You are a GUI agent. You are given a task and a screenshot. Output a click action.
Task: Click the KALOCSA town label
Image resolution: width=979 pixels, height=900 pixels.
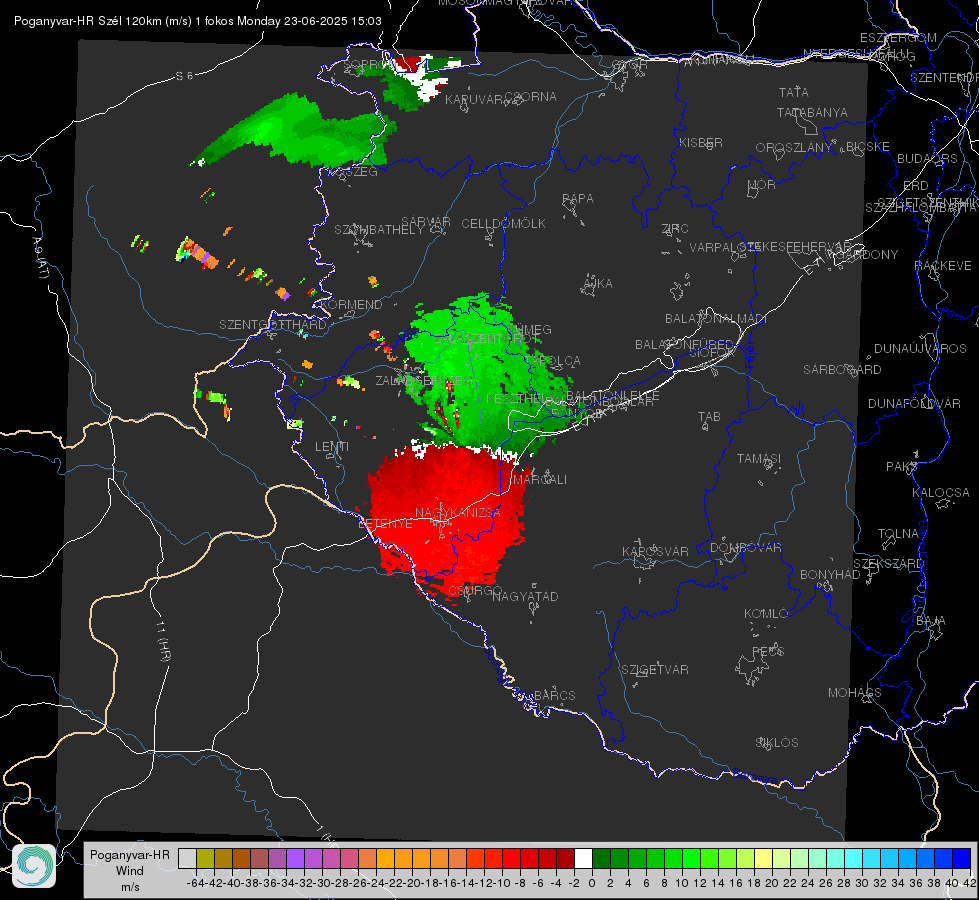tap(940, 493)
